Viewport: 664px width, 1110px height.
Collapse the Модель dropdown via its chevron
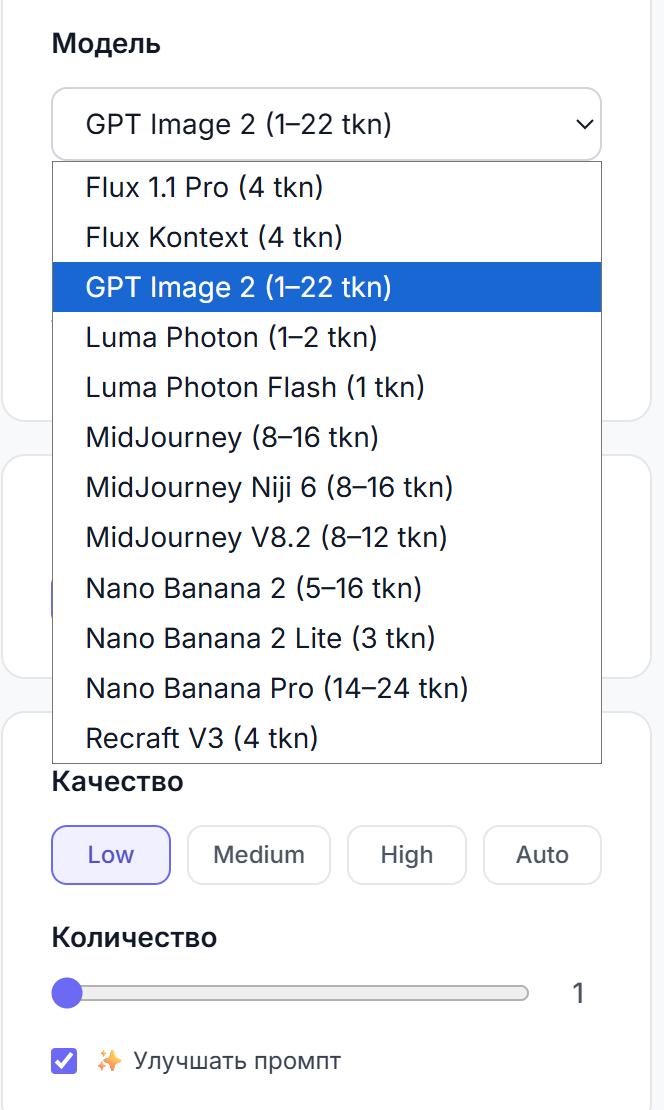coord(585,125)
